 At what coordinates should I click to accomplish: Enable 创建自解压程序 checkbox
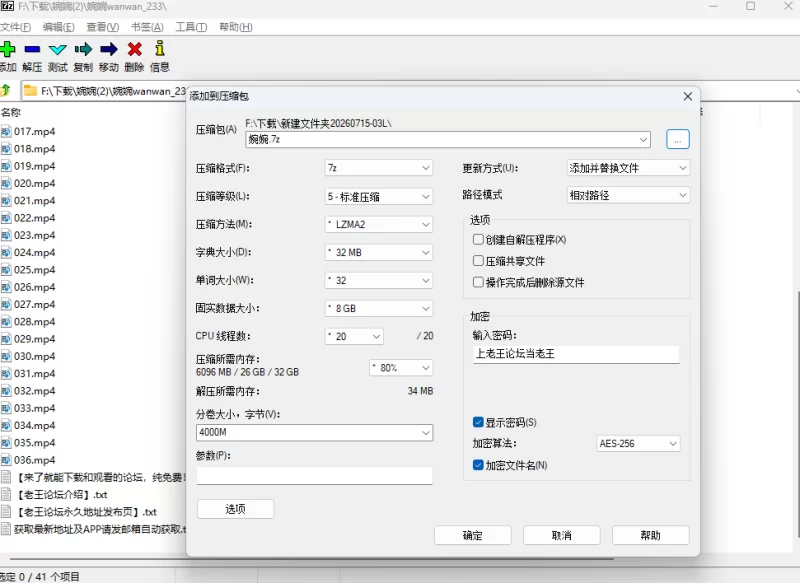coord(478,239)
